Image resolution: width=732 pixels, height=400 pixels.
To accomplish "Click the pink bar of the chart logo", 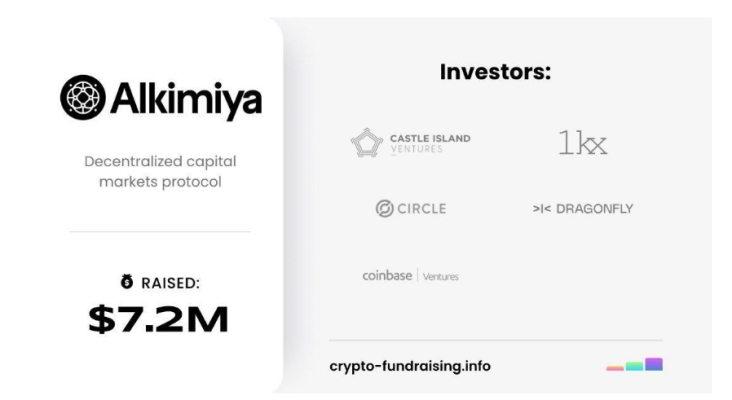I will pyautogui.click(x=615, y=368).
